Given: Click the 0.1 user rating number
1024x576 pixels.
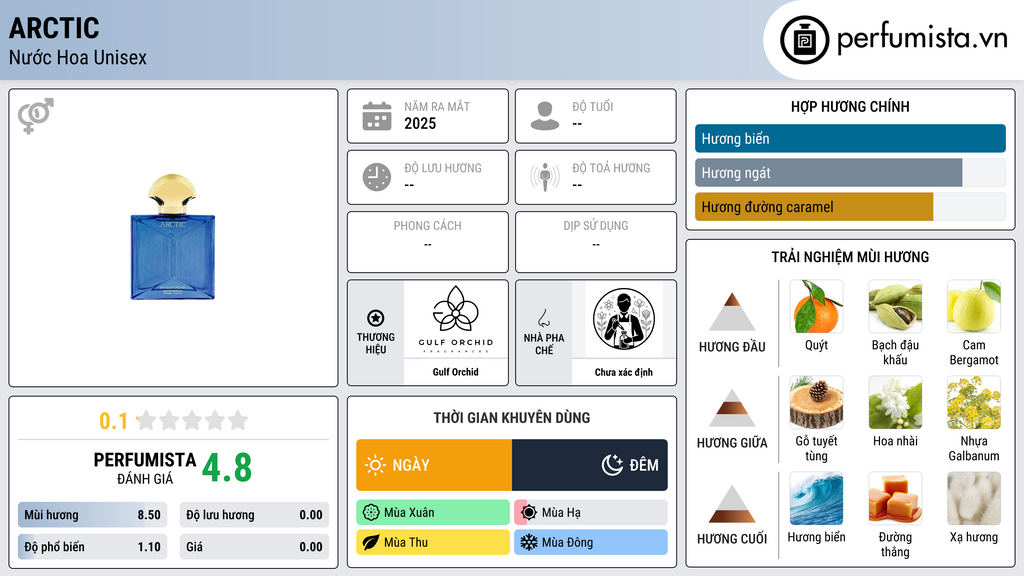Looking at the screenshot, I should (114, 421).
